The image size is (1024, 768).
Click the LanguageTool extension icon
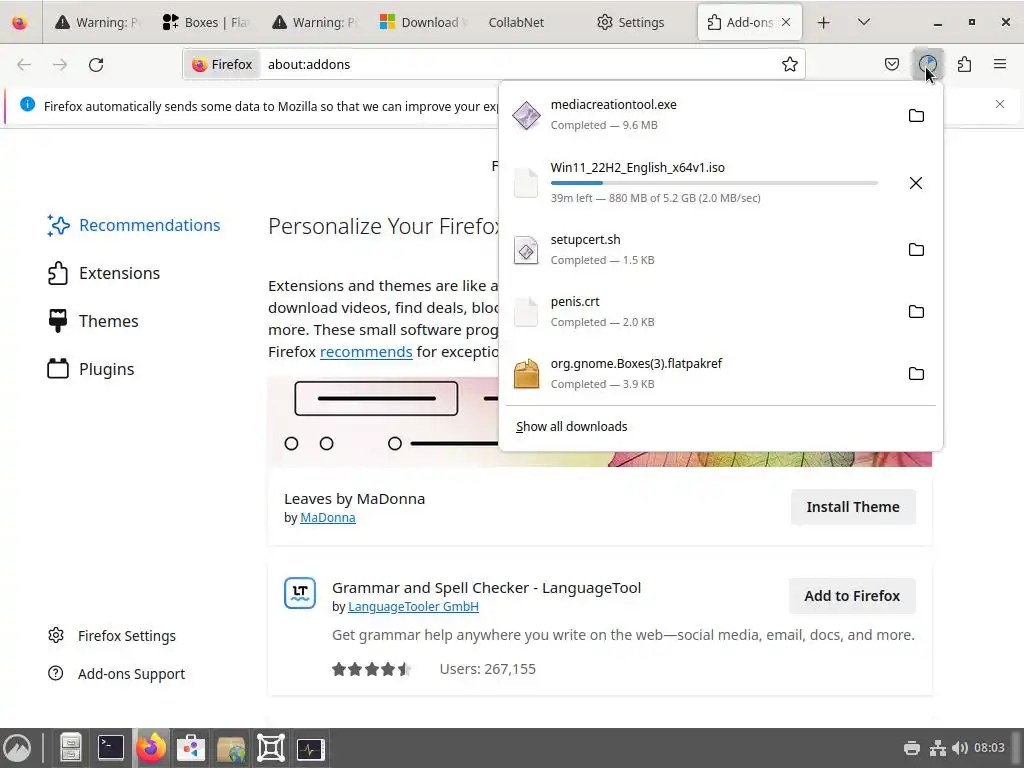[300, 593]
